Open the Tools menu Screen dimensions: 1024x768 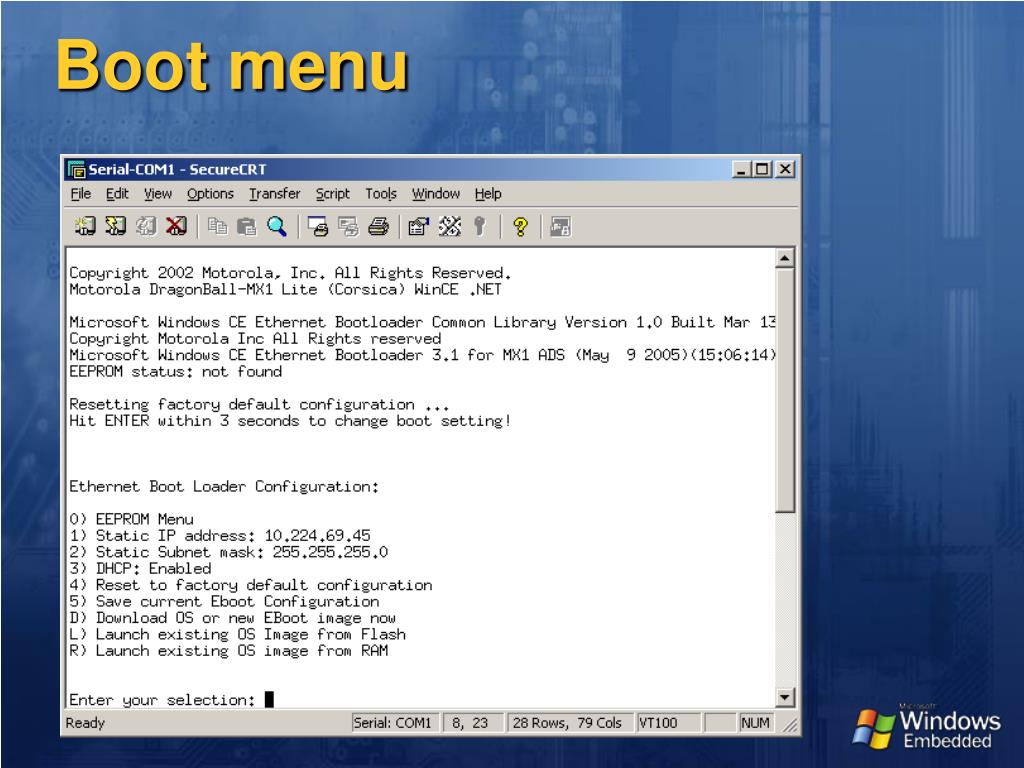pos(381,194)
